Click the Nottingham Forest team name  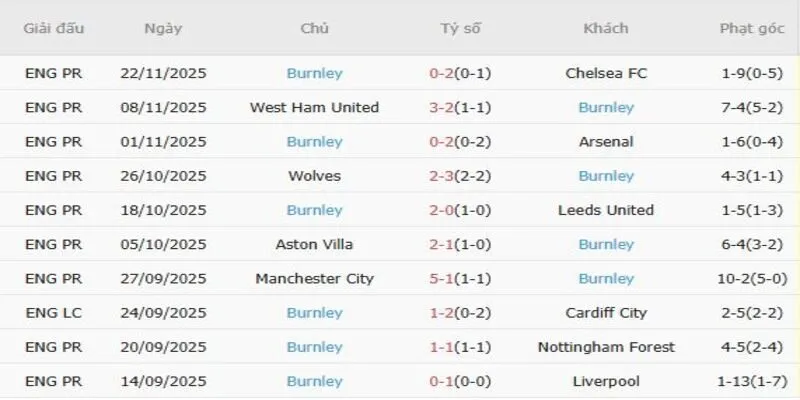pos(606,347)
